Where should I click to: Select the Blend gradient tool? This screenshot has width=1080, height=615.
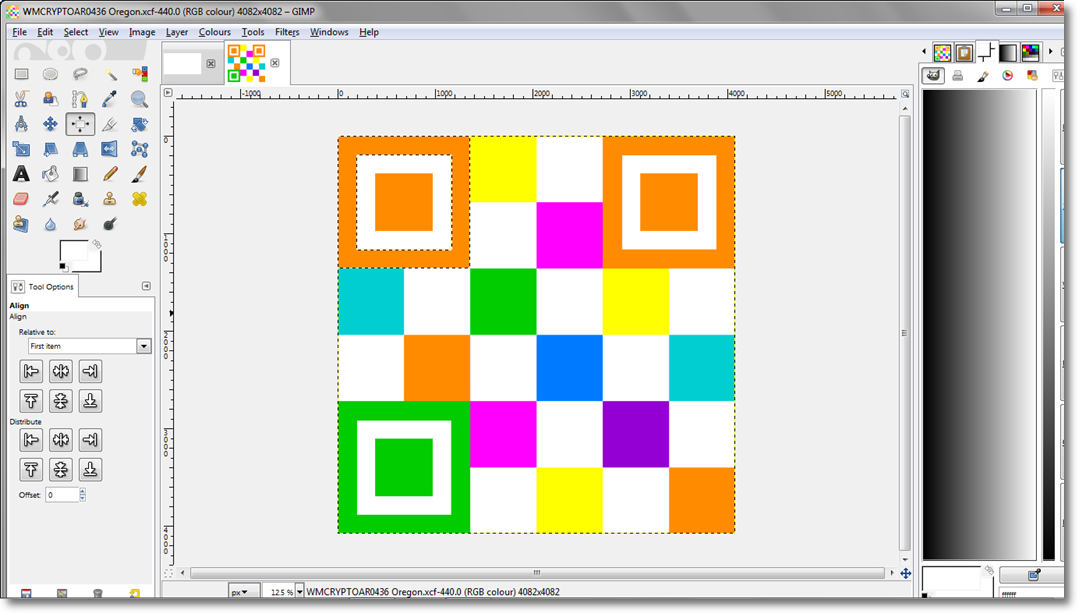point(80,174)
